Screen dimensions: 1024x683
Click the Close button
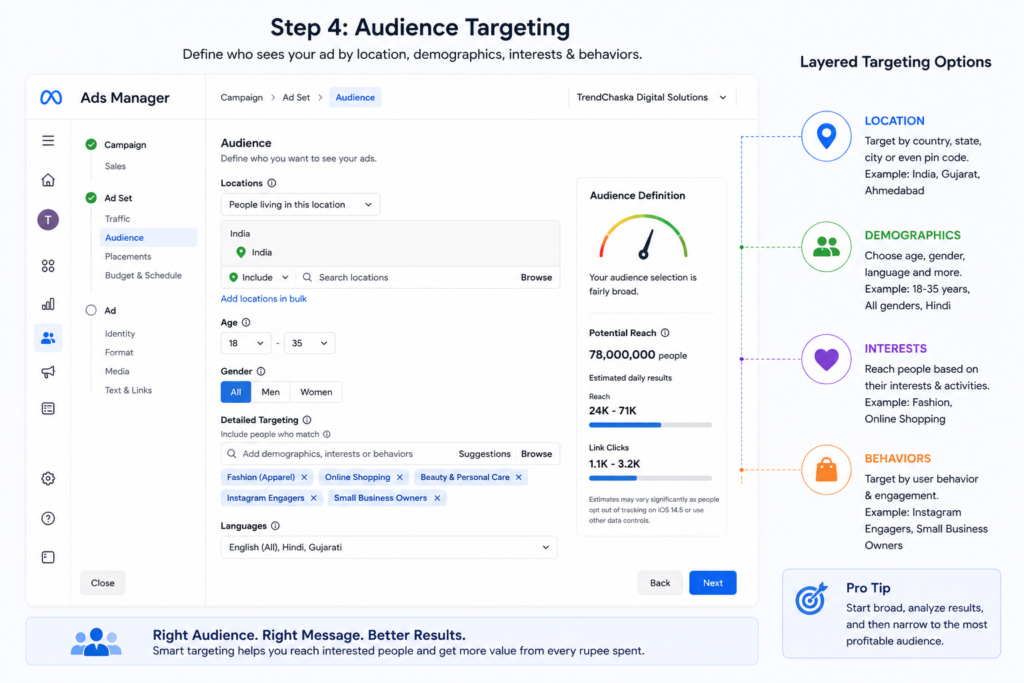coord(103,583)
